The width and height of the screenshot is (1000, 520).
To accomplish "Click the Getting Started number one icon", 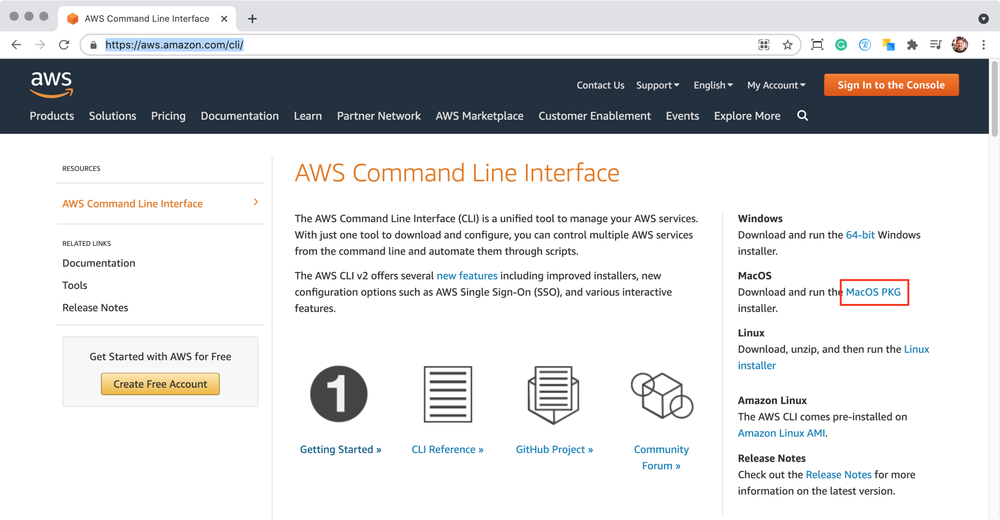I will (x=339, y=394).
